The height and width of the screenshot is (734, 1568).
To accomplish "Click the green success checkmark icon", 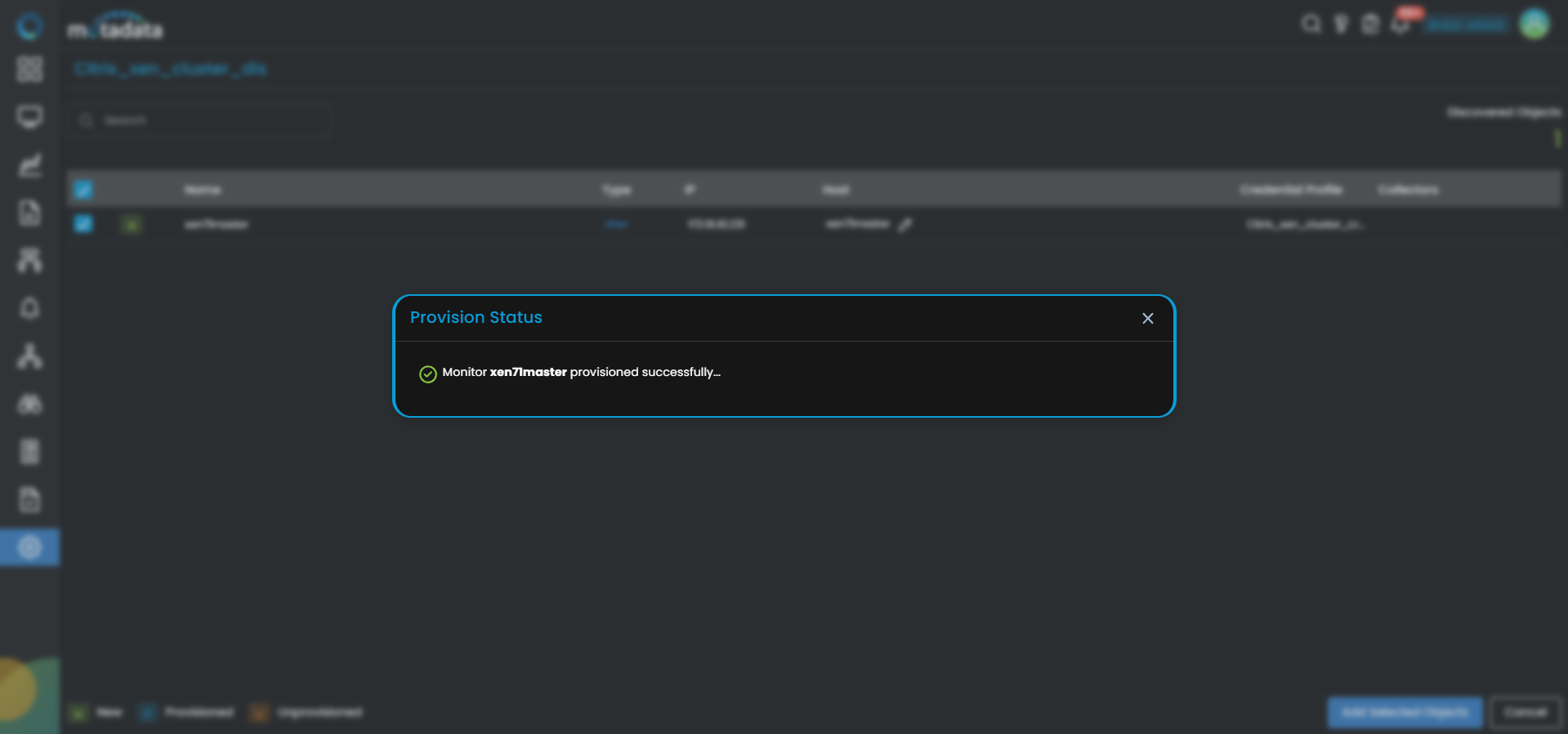I will [x=427, y=374].
